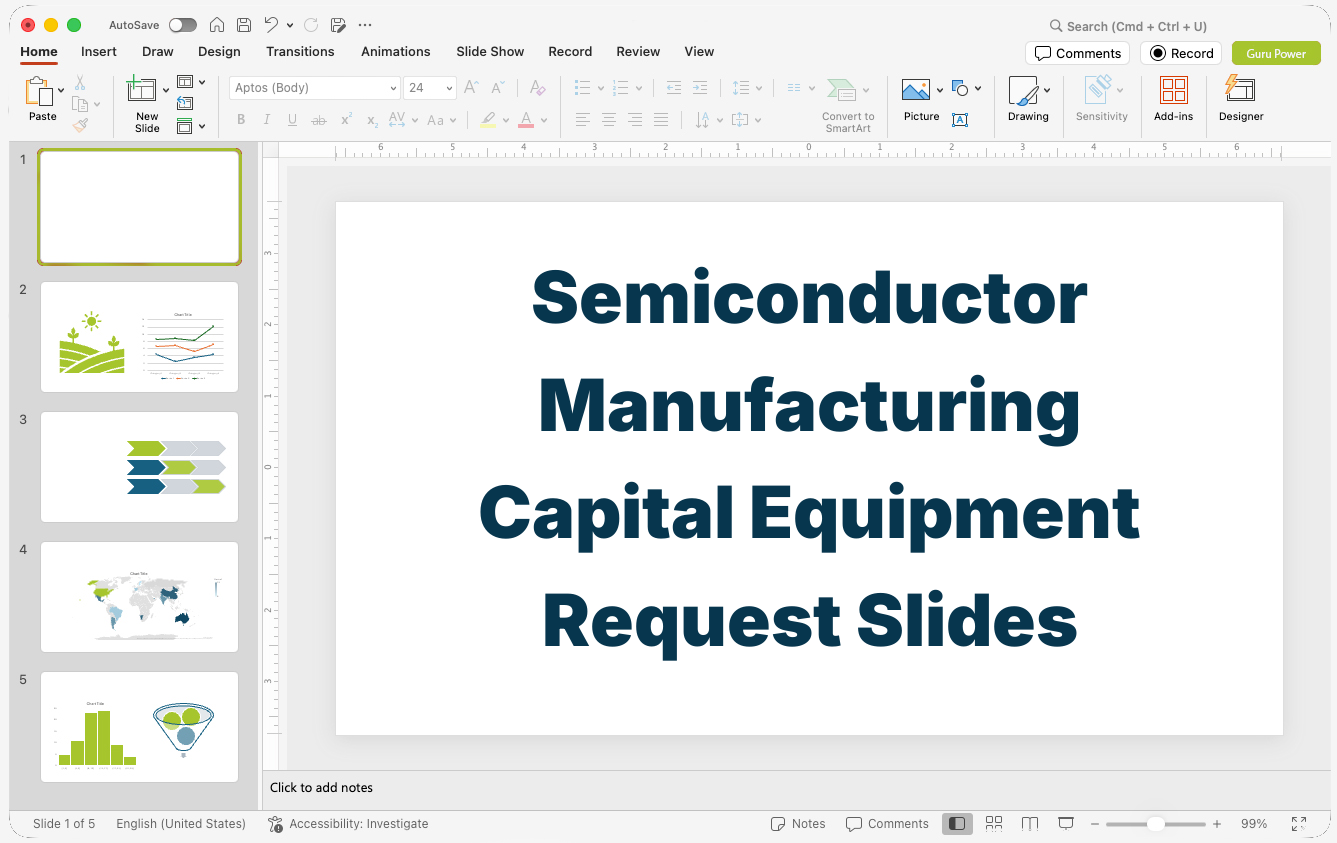Expand the New Slide layout arrow

[166, 91]
